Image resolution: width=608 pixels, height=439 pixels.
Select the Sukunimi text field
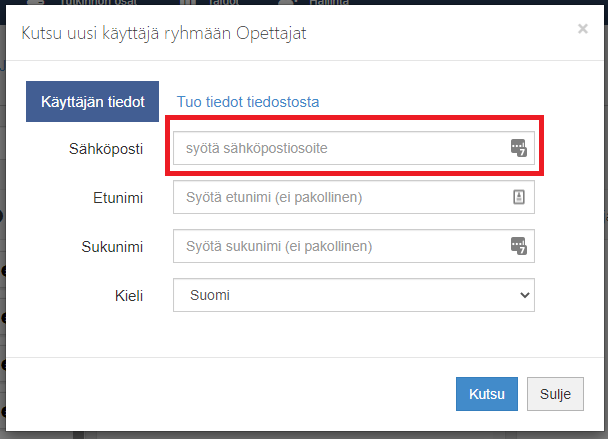pos(340,246)
